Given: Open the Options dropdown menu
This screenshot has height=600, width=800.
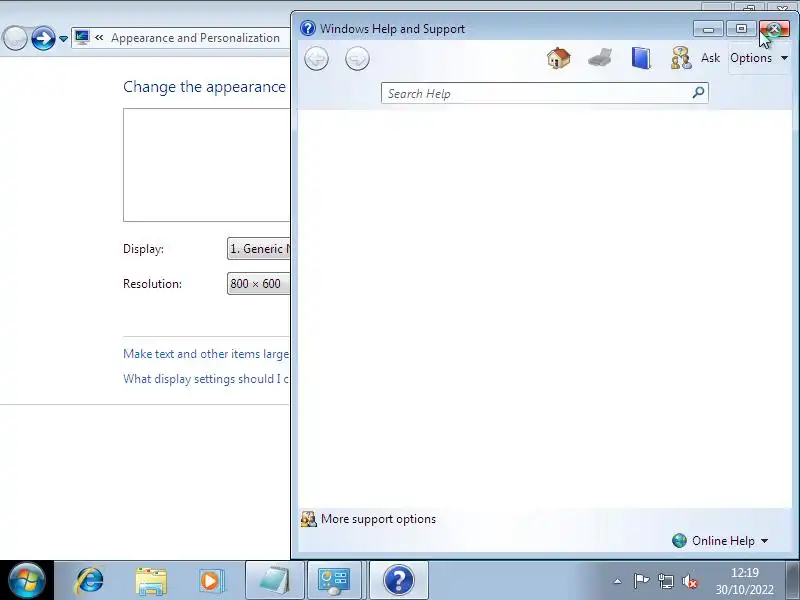Looking at the screenshot, I should click(759, 58).
